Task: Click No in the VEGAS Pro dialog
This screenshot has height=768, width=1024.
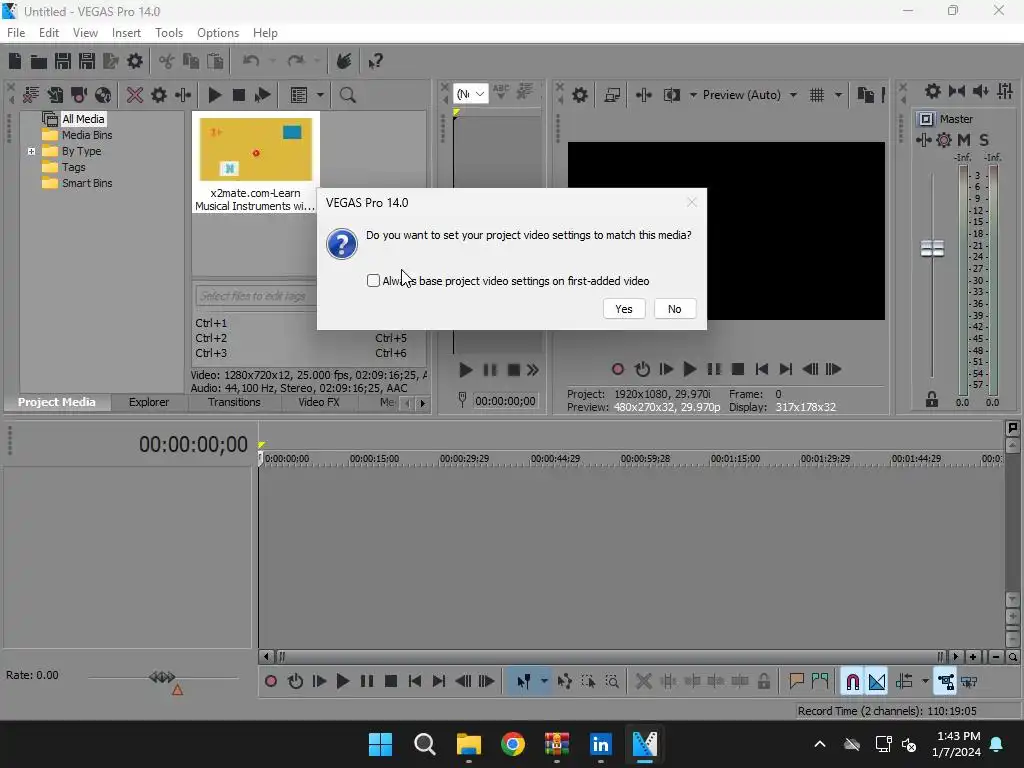Action: [x=675, y=309]
